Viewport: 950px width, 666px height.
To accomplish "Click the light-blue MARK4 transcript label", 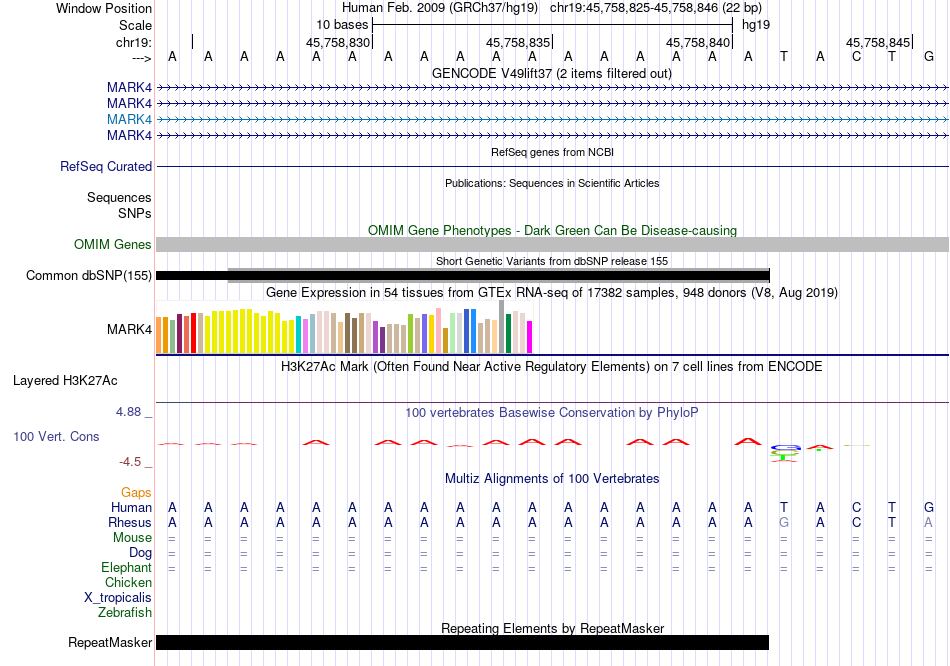I will [129, 119].
